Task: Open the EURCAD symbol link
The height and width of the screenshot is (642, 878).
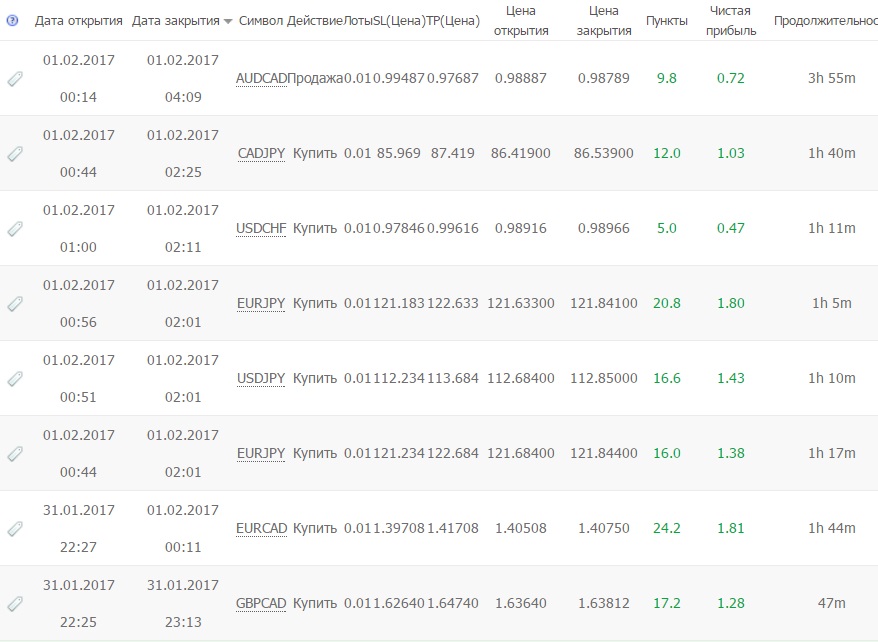Action: tap(261, 528)
